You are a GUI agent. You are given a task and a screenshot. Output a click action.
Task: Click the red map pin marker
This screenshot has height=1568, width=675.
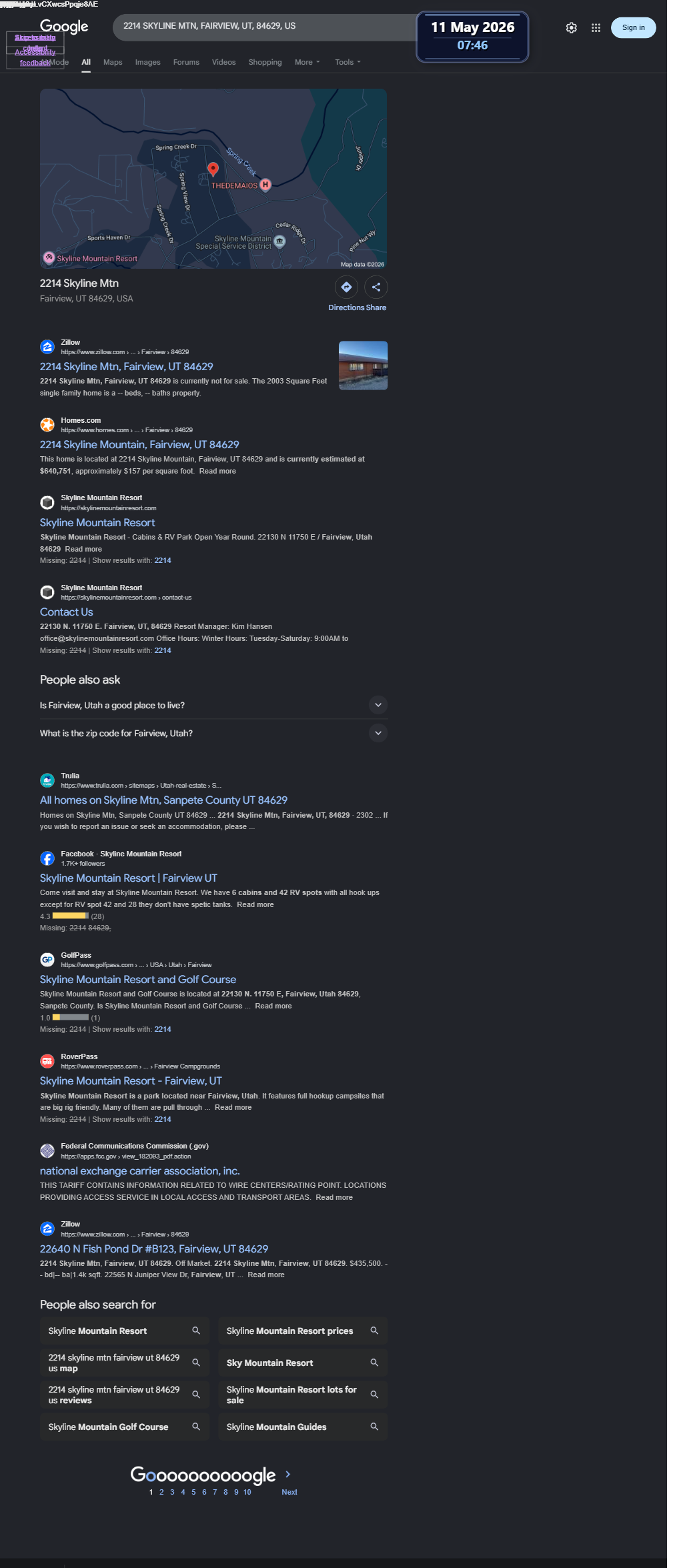tap(213, 169)
